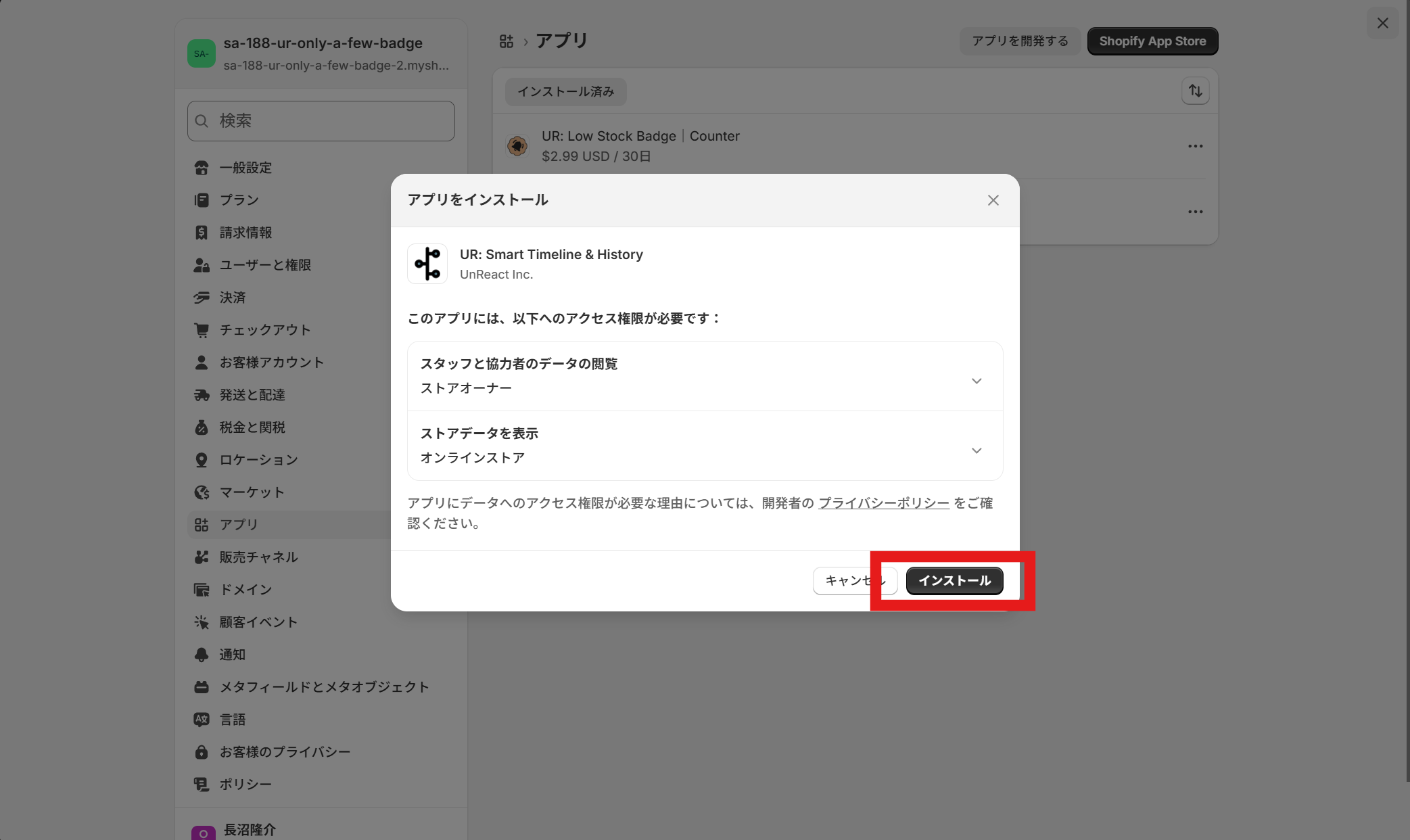Click アプリを開発する button

coord(1020,41)
